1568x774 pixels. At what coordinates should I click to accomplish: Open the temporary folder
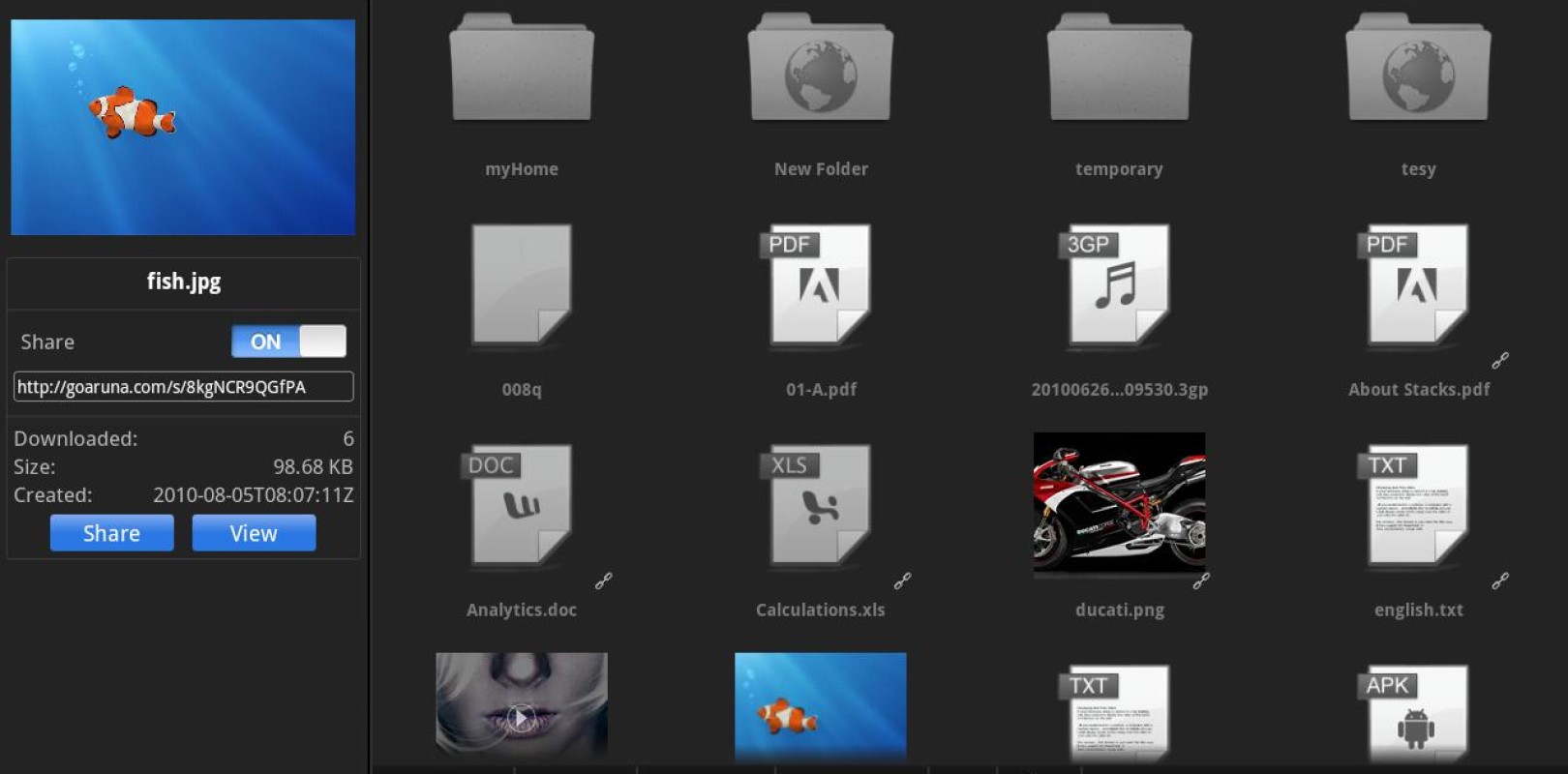(1119, 70)
